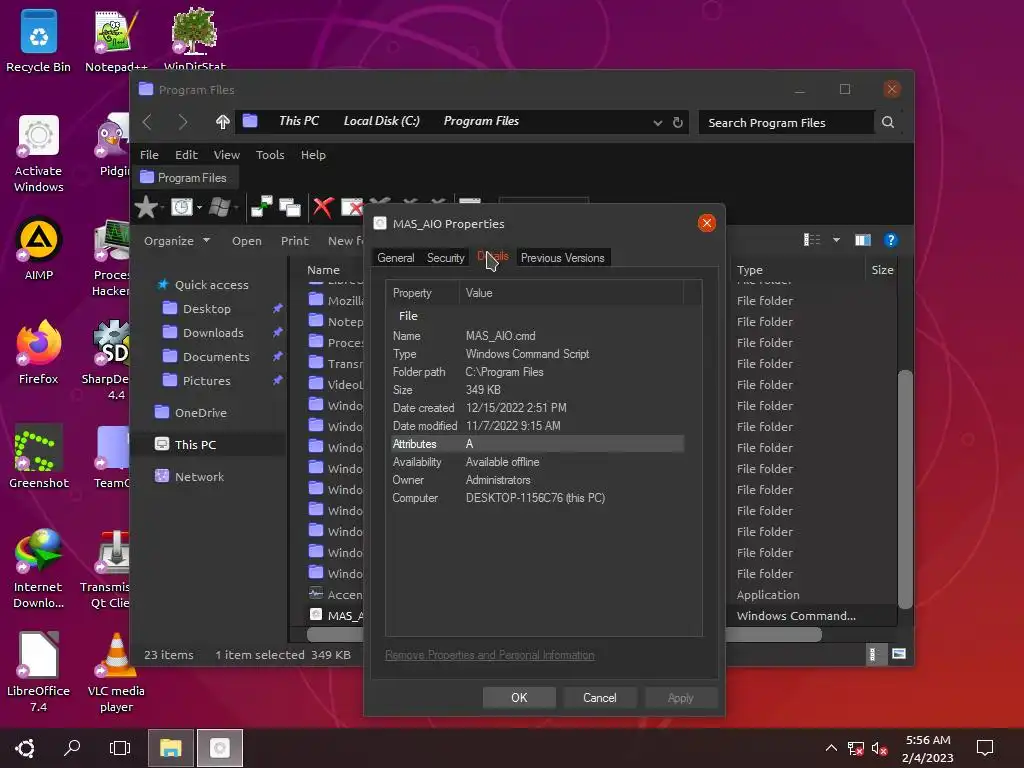Image resolution: width=1024 pixels, height=768 pixels.
Task: Select Downloads in Quick access
Action: [213, 332]
